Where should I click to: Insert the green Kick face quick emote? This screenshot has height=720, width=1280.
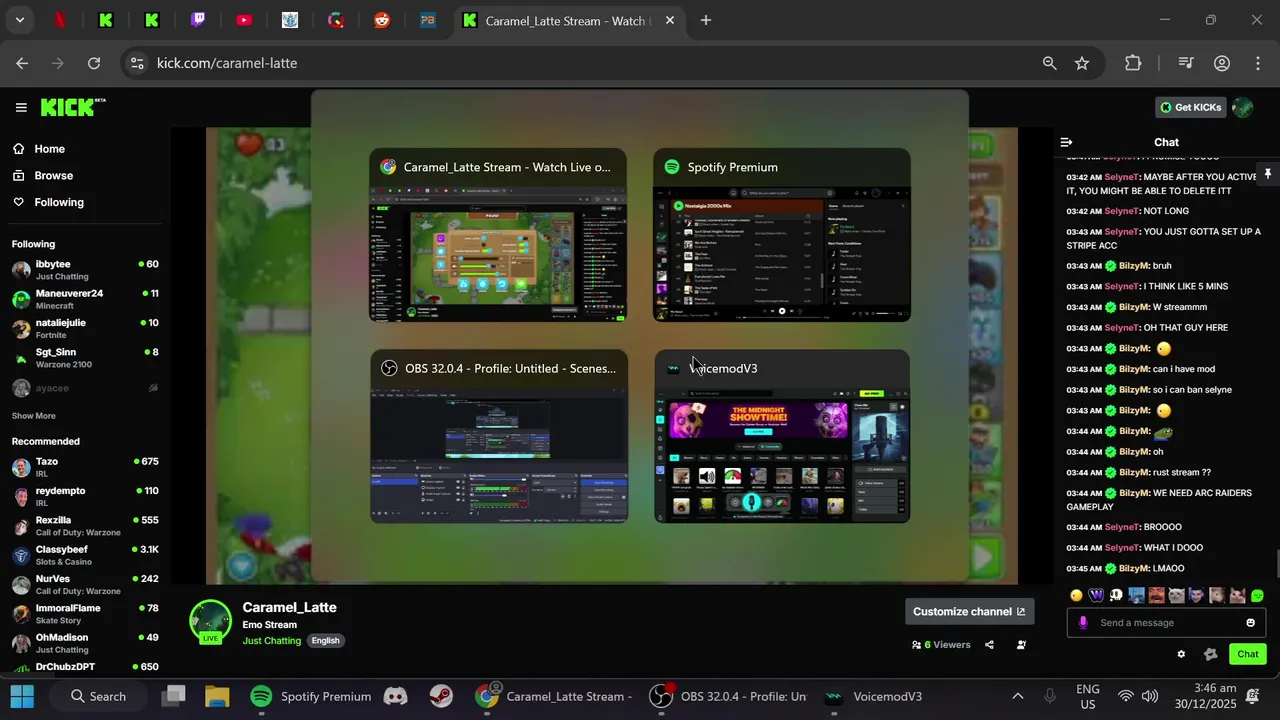pyautogui.click(x=1257, y=595)
